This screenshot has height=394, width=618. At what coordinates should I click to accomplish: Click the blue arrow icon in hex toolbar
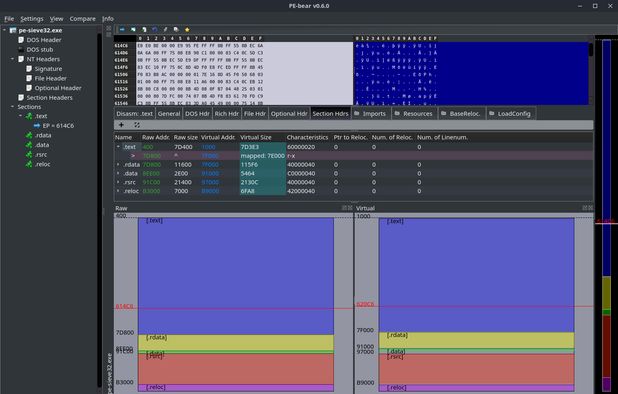tap(122, 30)
